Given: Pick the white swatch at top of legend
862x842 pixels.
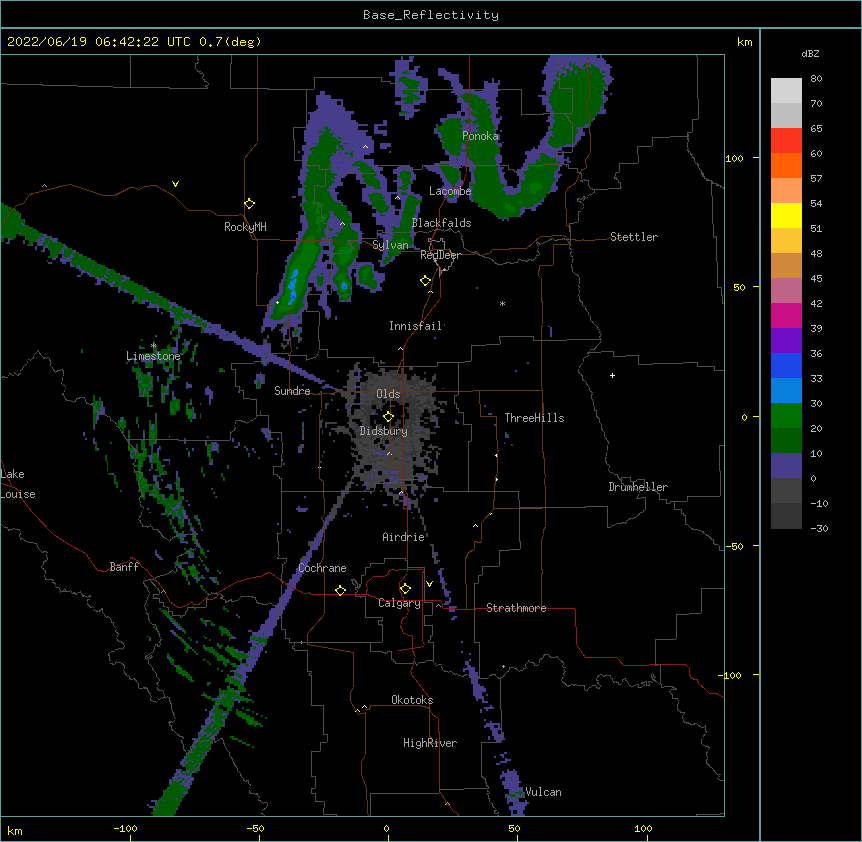Looking at the screenshot, I should [786, 91].
